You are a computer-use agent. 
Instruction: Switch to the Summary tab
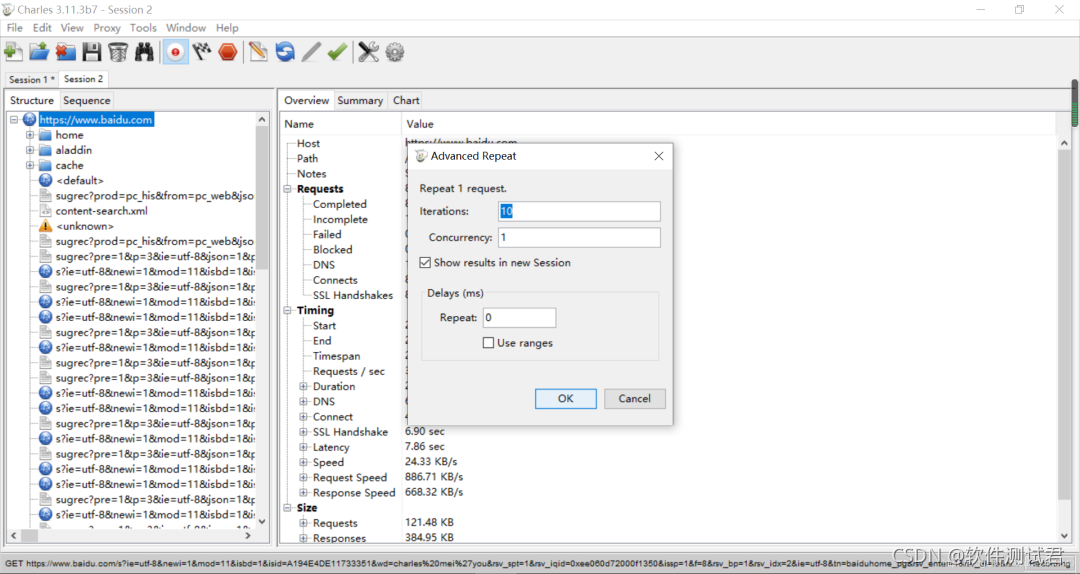tap(360, 101)
